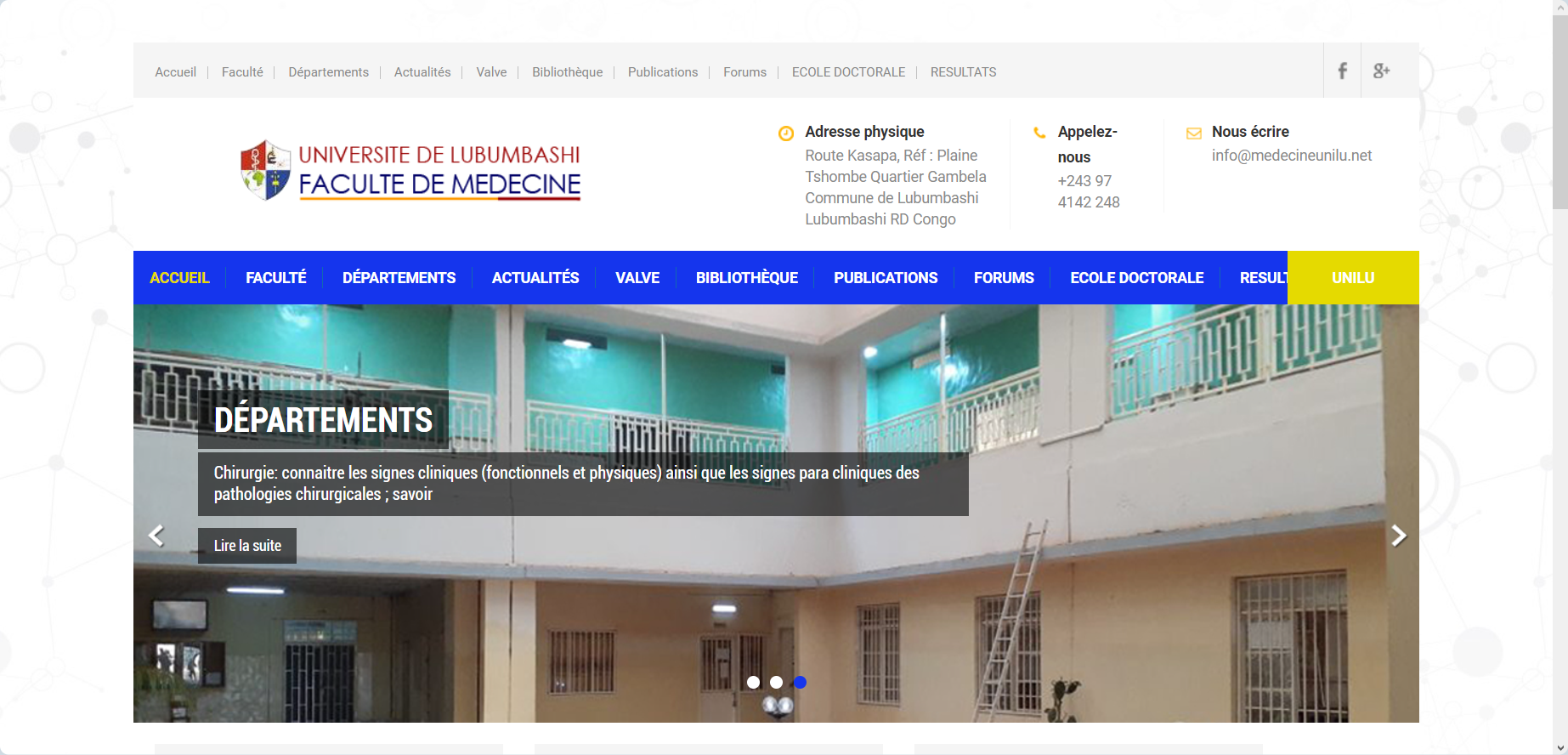Click the Nous écrire heading
This screenshot has width=1568, height=755.
[1250, 132]
